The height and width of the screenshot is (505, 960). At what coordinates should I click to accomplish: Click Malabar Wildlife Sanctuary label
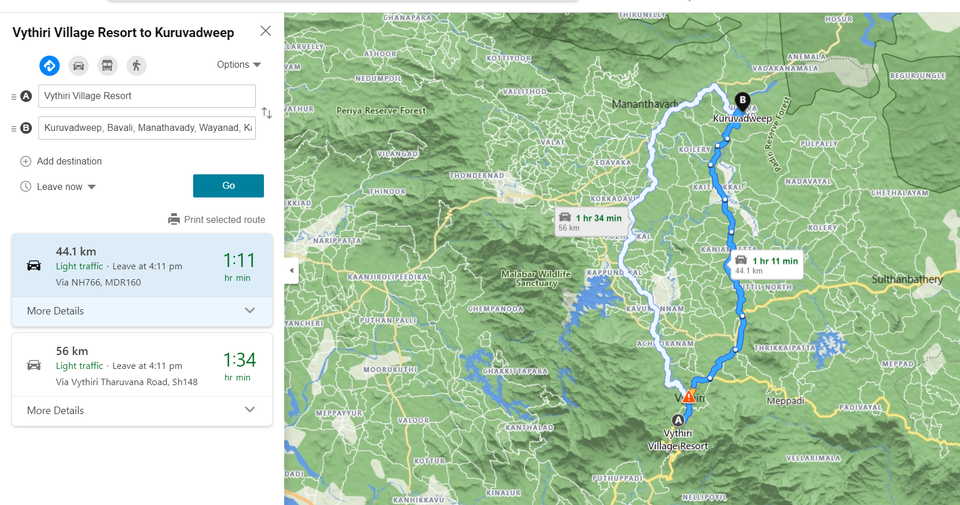pyautogui.click(x=536, y=279)
